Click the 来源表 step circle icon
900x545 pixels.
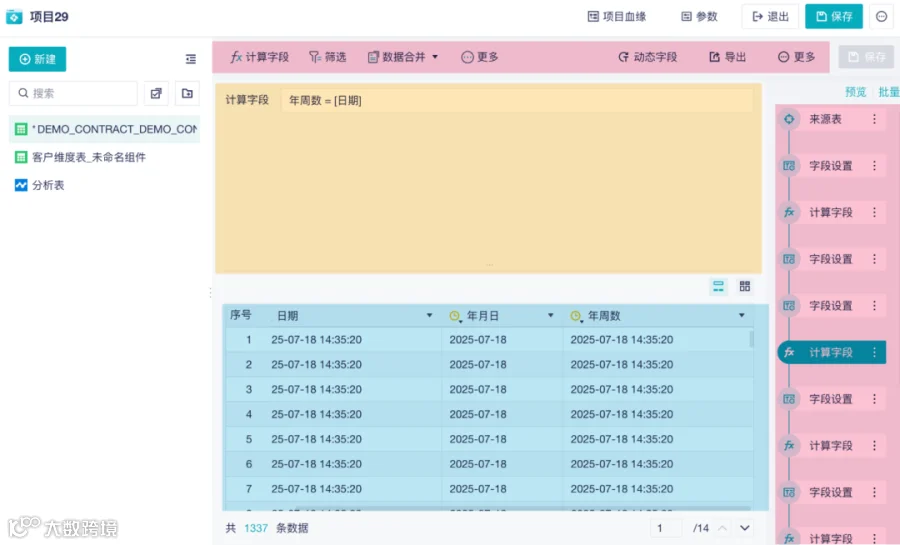(789, 119)
